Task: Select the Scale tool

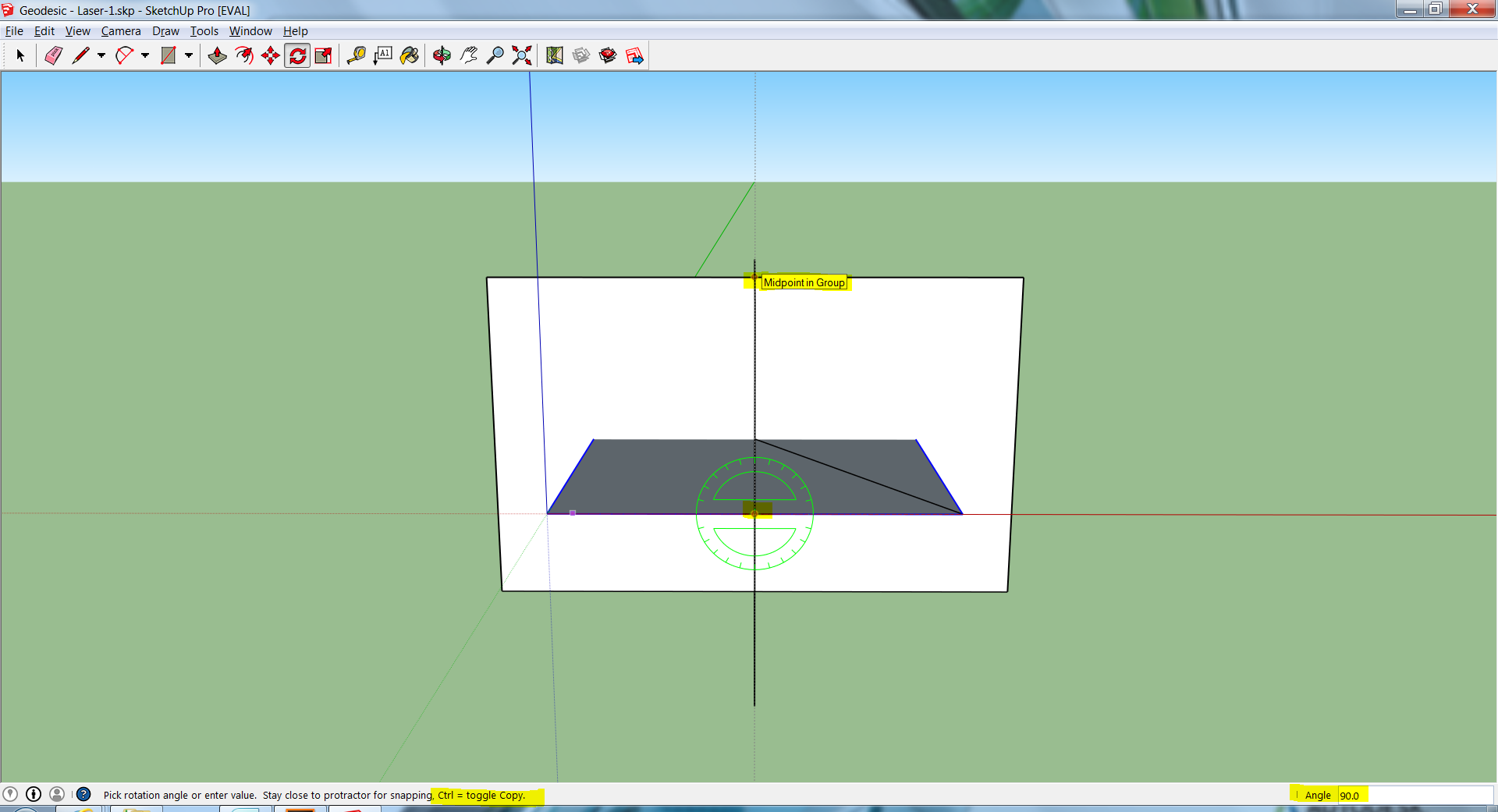Action: click(x=324, y=55)
